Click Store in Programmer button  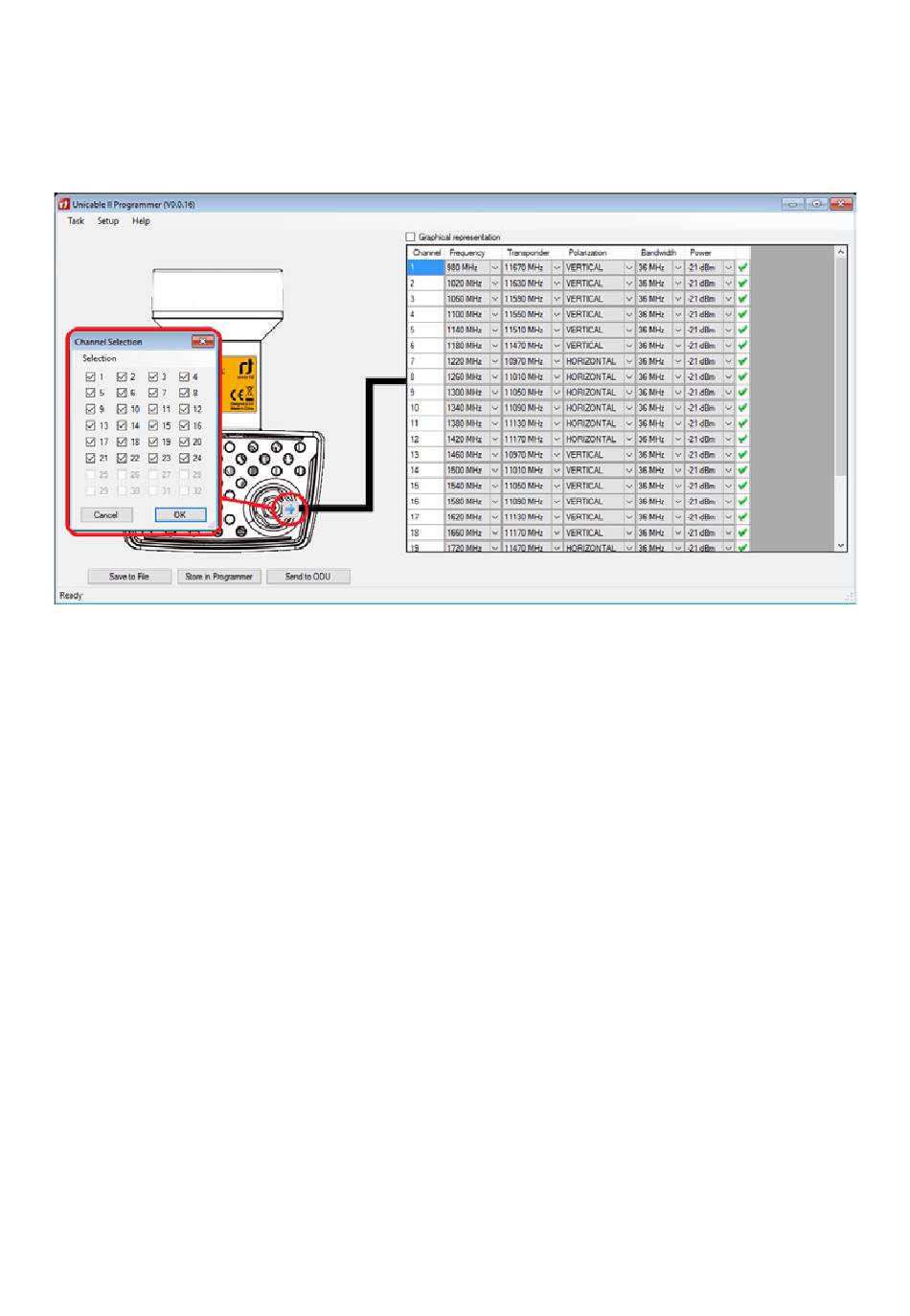click(219, 577)
